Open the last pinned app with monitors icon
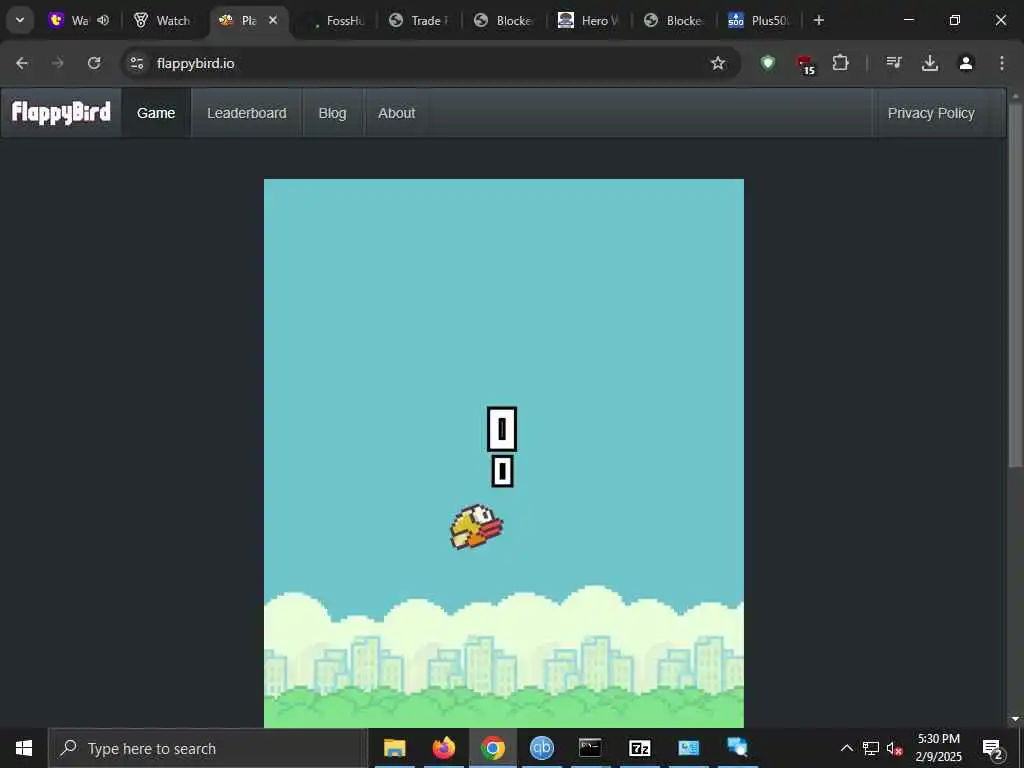This screenshot has width=1024, height=768. click(x=737, y=748)
